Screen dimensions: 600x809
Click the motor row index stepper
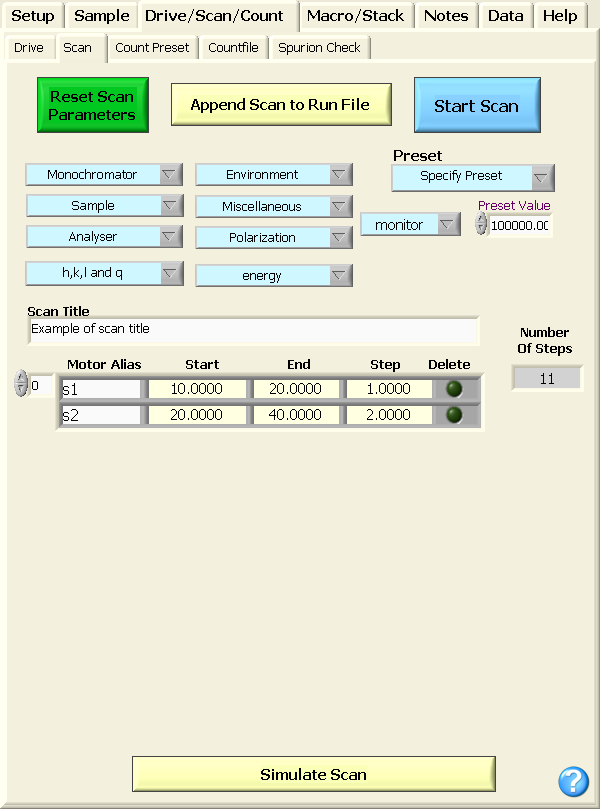pos(21,385)
